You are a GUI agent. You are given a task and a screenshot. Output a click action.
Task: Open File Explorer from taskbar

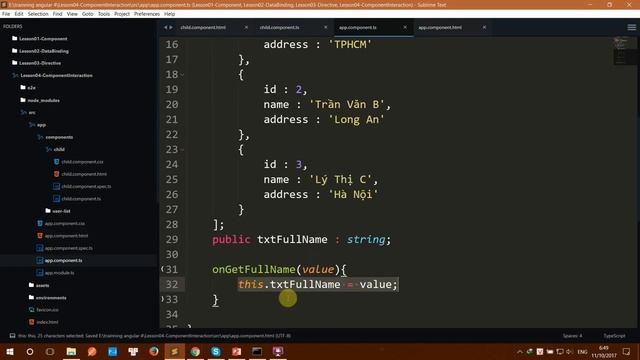(71, 351)
